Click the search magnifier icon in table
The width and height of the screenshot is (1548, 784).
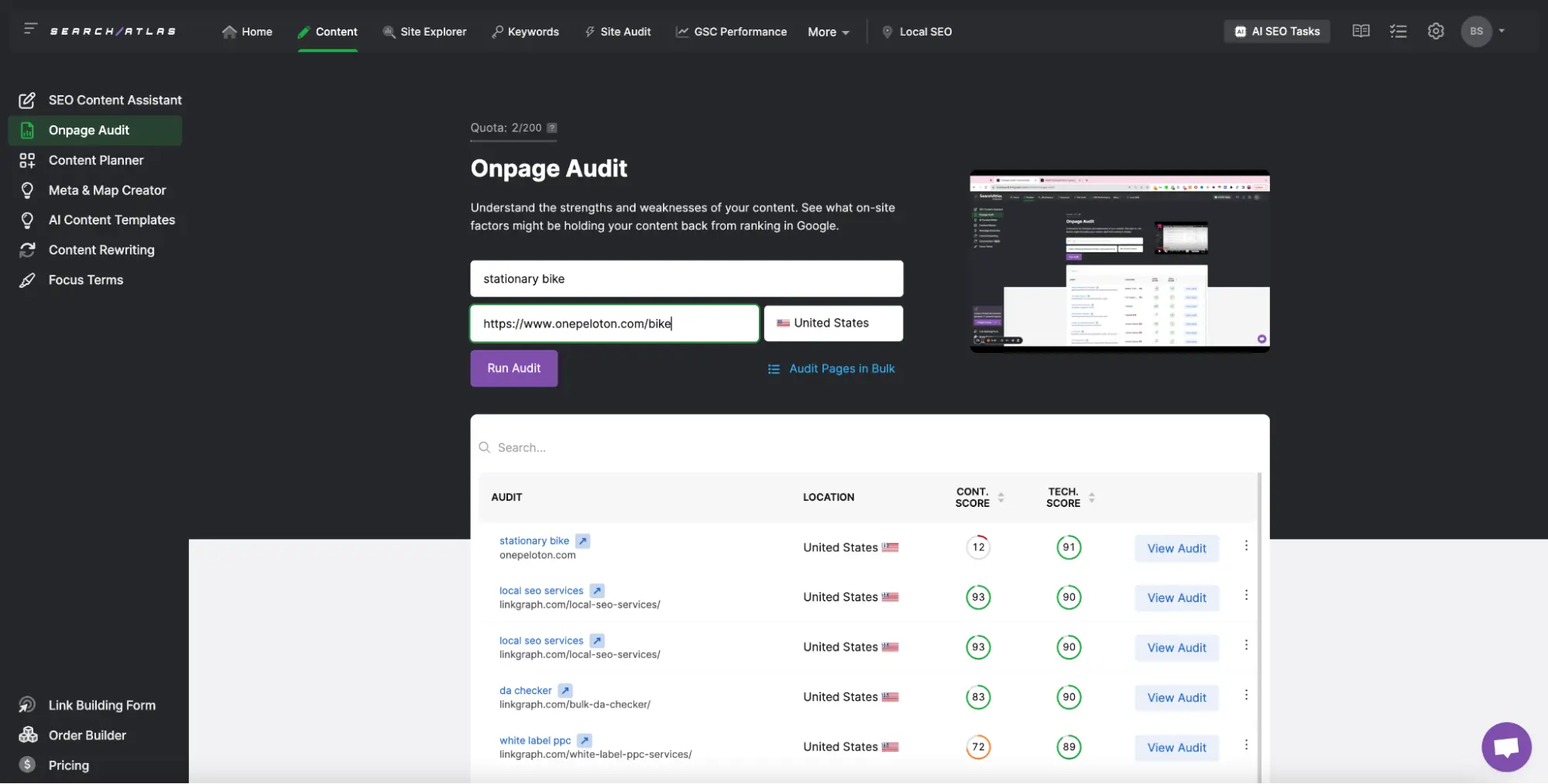485,447
